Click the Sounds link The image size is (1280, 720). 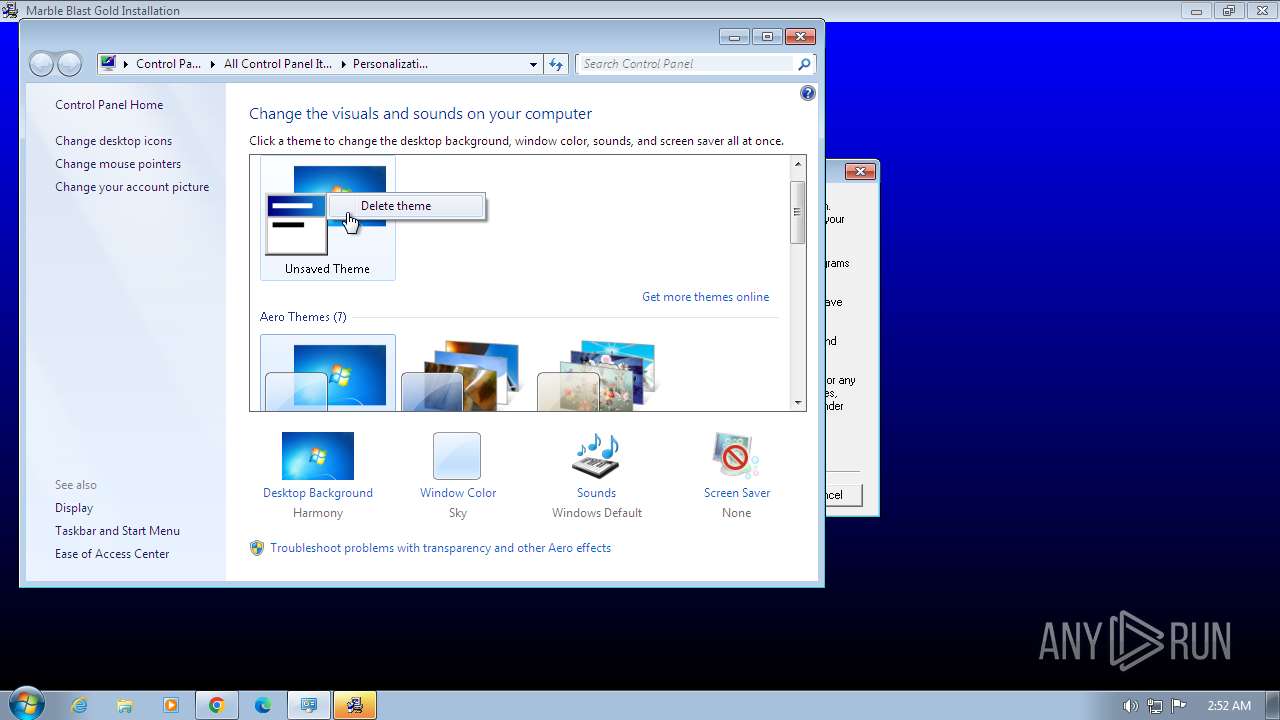click(596, 493)
